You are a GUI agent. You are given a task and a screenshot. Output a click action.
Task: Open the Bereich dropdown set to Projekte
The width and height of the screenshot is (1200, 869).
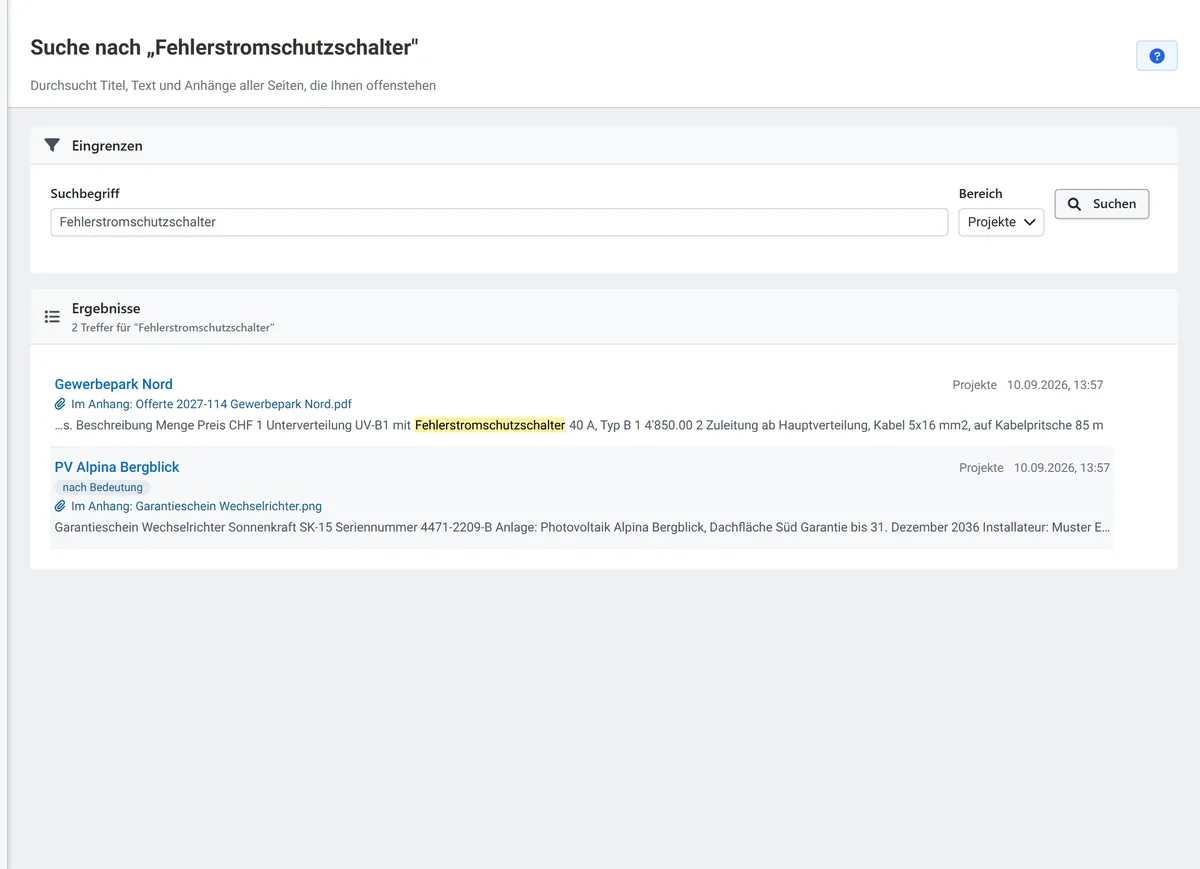pyautogui.click(x=1001, y=222)
